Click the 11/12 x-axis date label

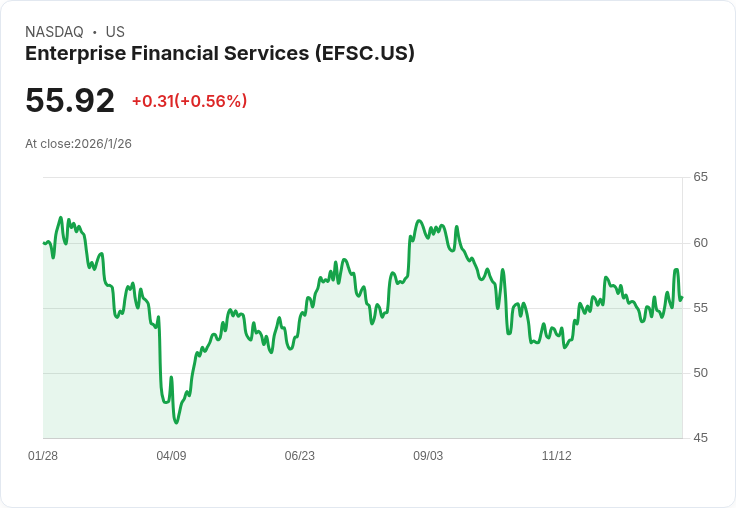(557, 456)
